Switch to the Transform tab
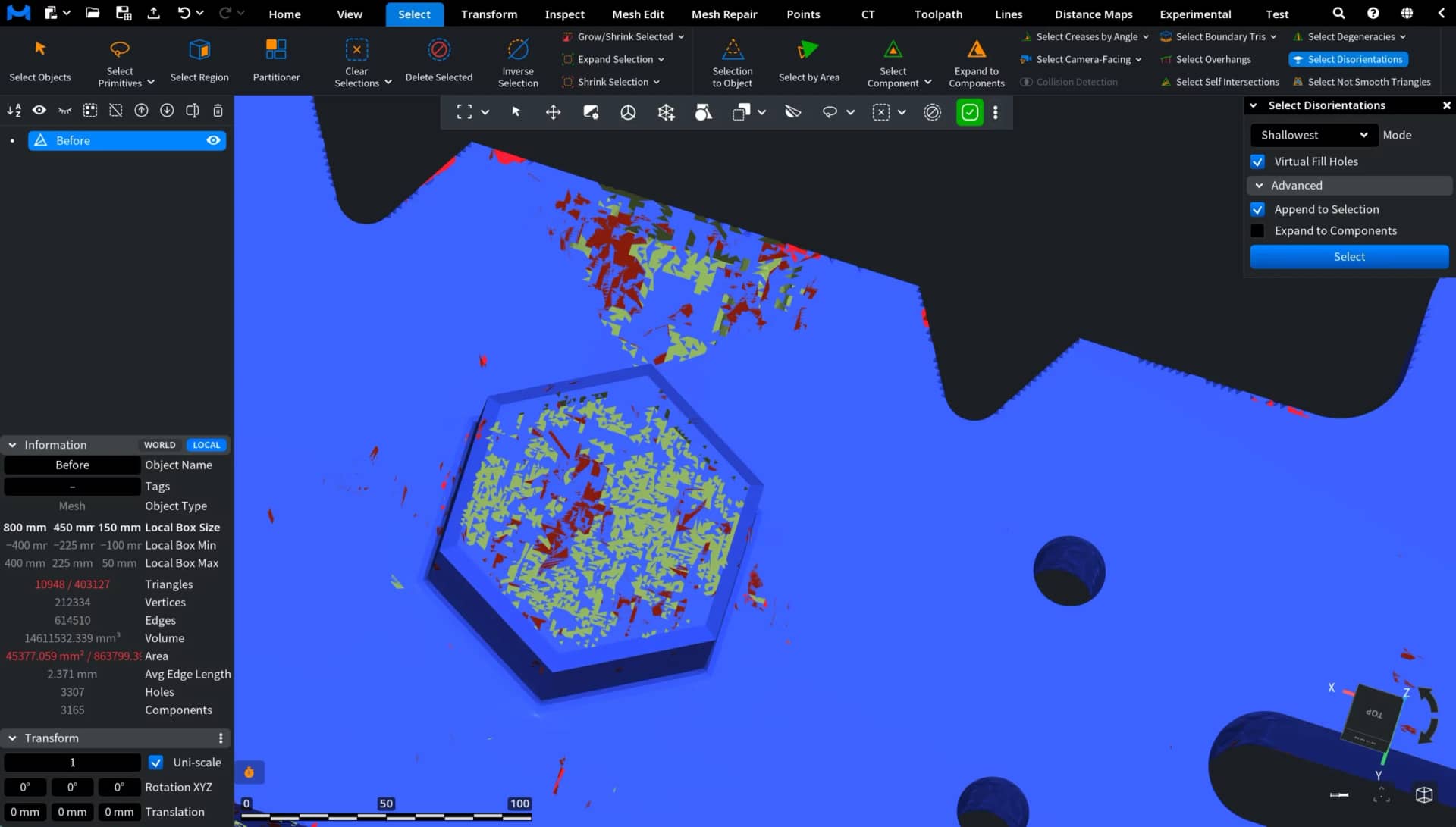 [489, 14]
